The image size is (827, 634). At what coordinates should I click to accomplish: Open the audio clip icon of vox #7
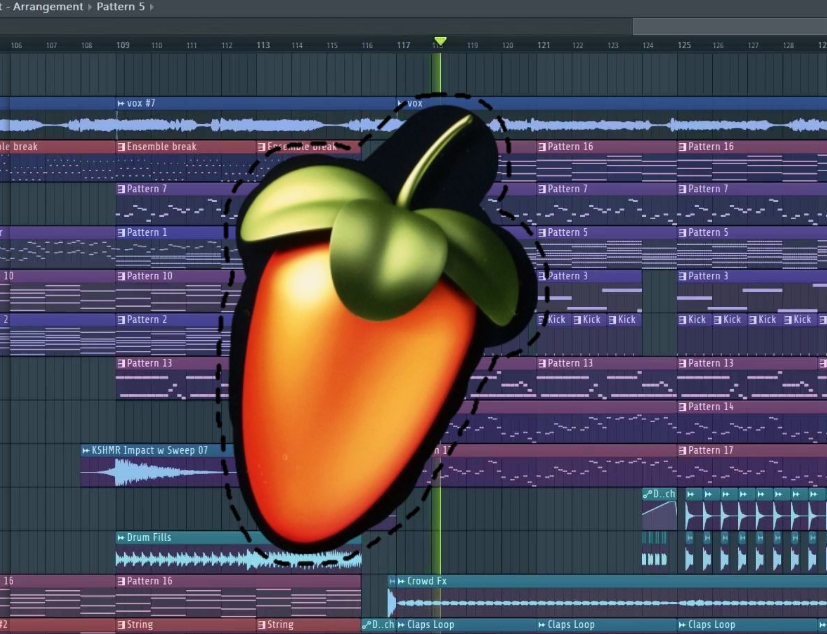click(121, 103)
